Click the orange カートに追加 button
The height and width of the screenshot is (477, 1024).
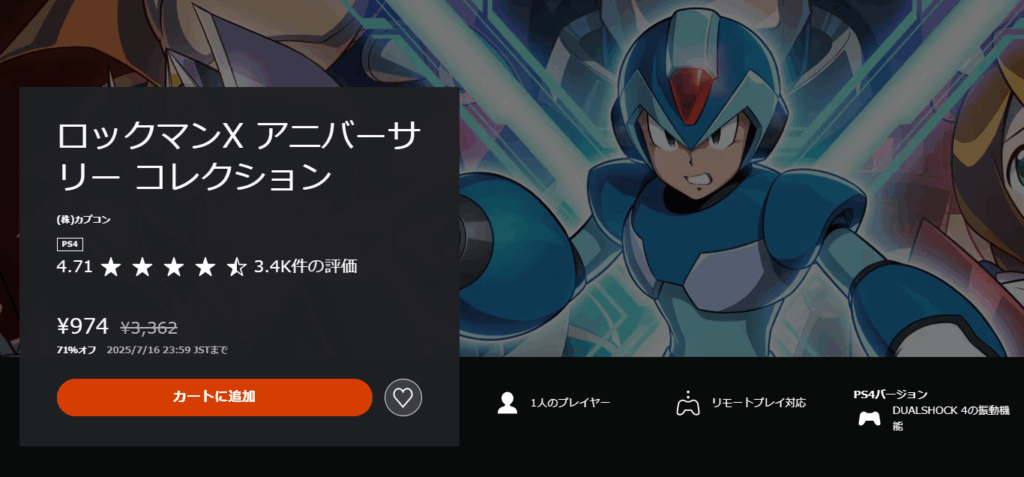(x=214, y=397)
